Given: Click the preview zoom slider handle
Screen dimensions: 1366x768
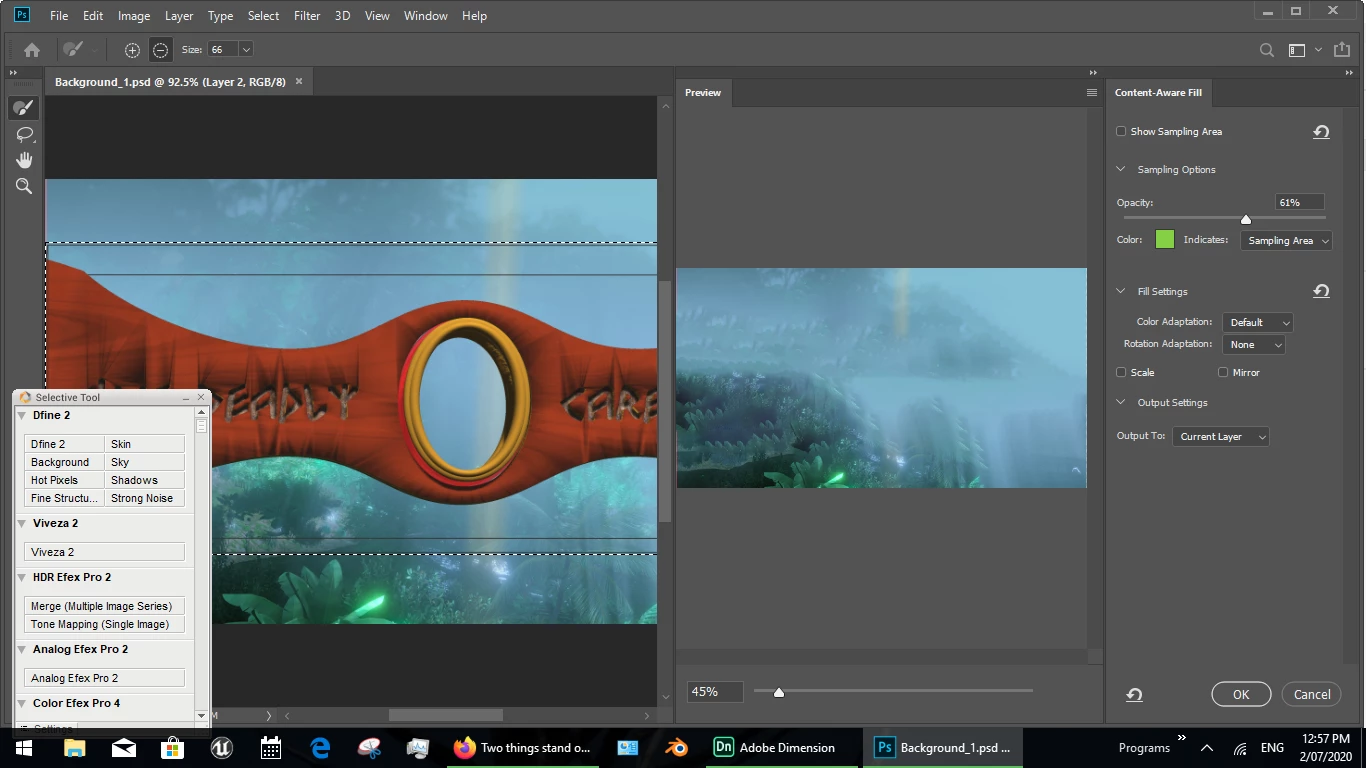Looking at the screenshot, I should 779,692.
